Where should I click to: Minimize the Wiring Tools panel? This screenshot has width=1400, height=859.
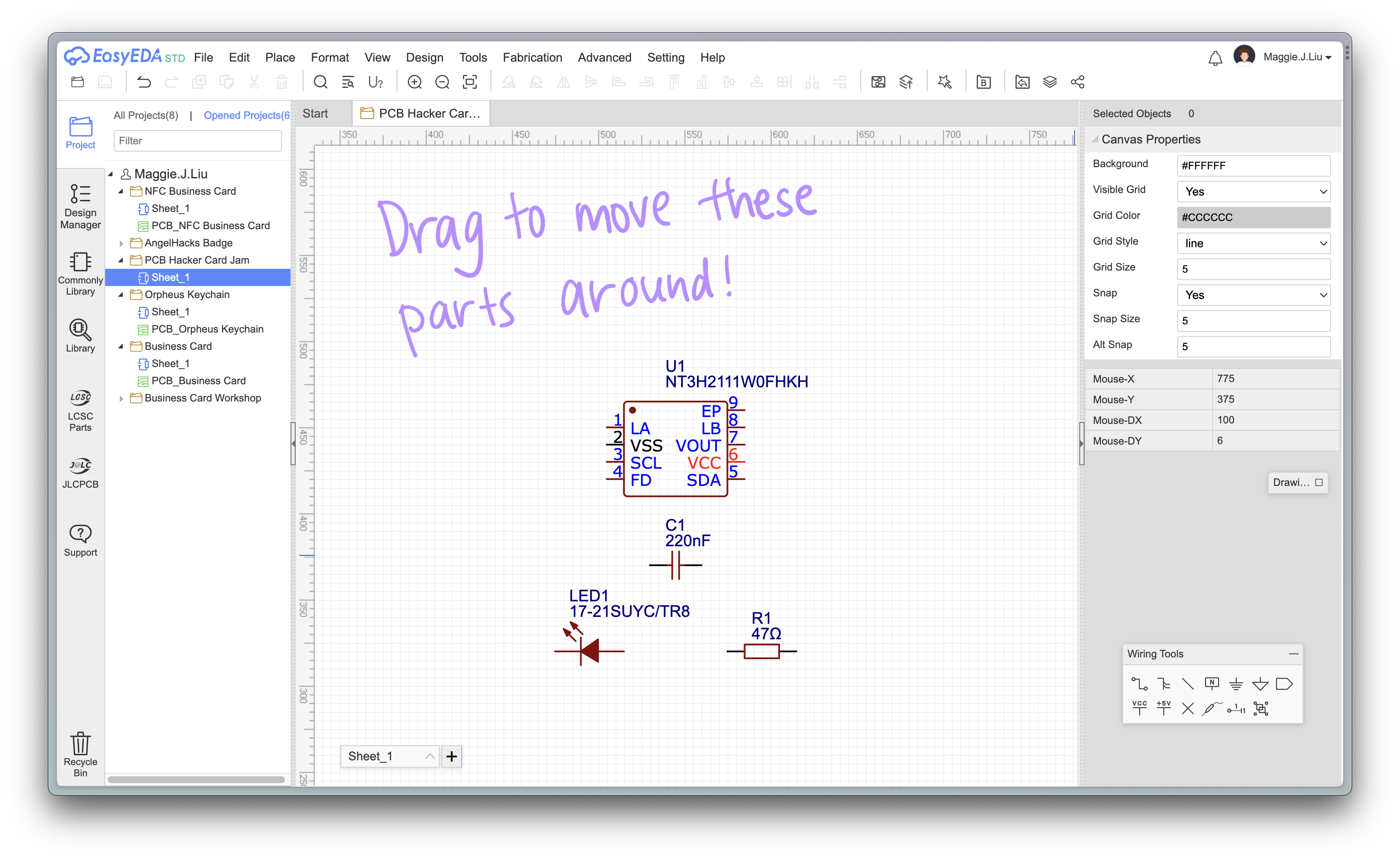click(1293, 654)
